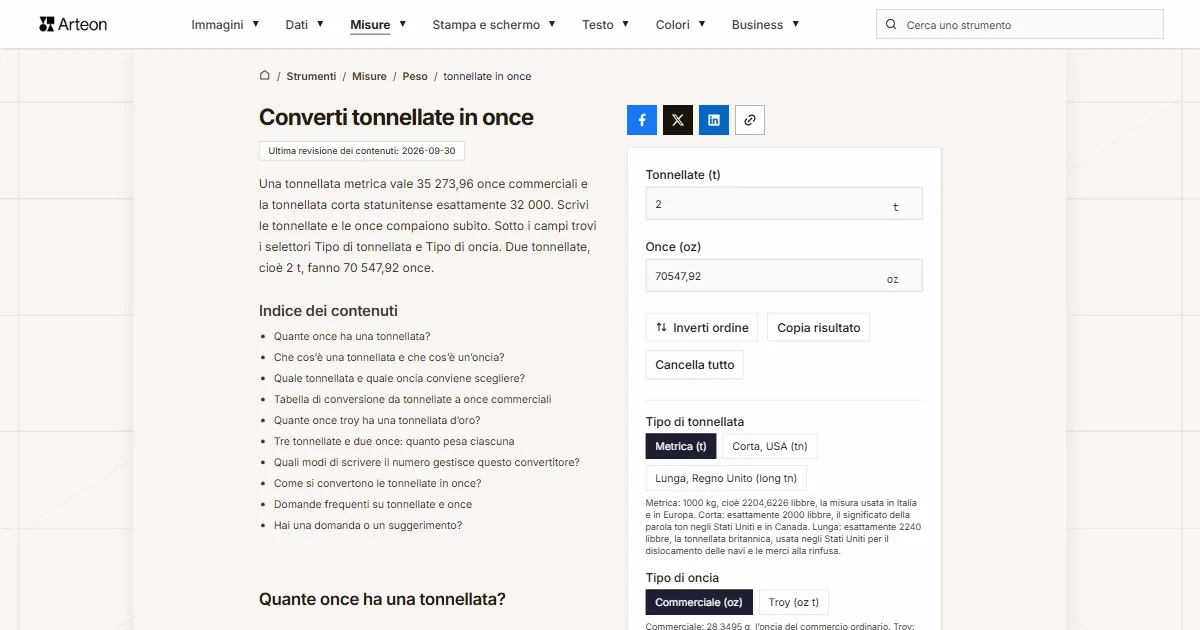Jump to Hai una domanda o suggerimento
Viewport: 1200px width, 630px height.
(368, 525)
